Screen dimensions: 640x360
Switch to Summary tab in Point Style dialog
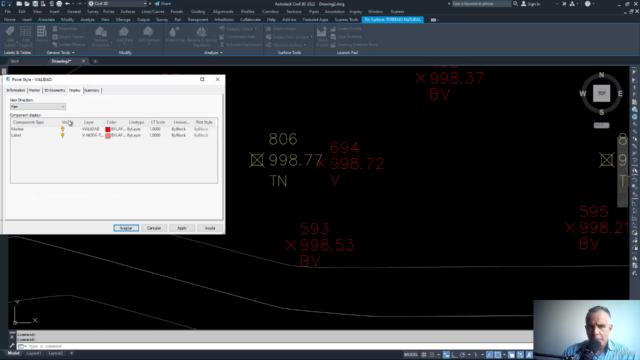click(x=92, y=90)
